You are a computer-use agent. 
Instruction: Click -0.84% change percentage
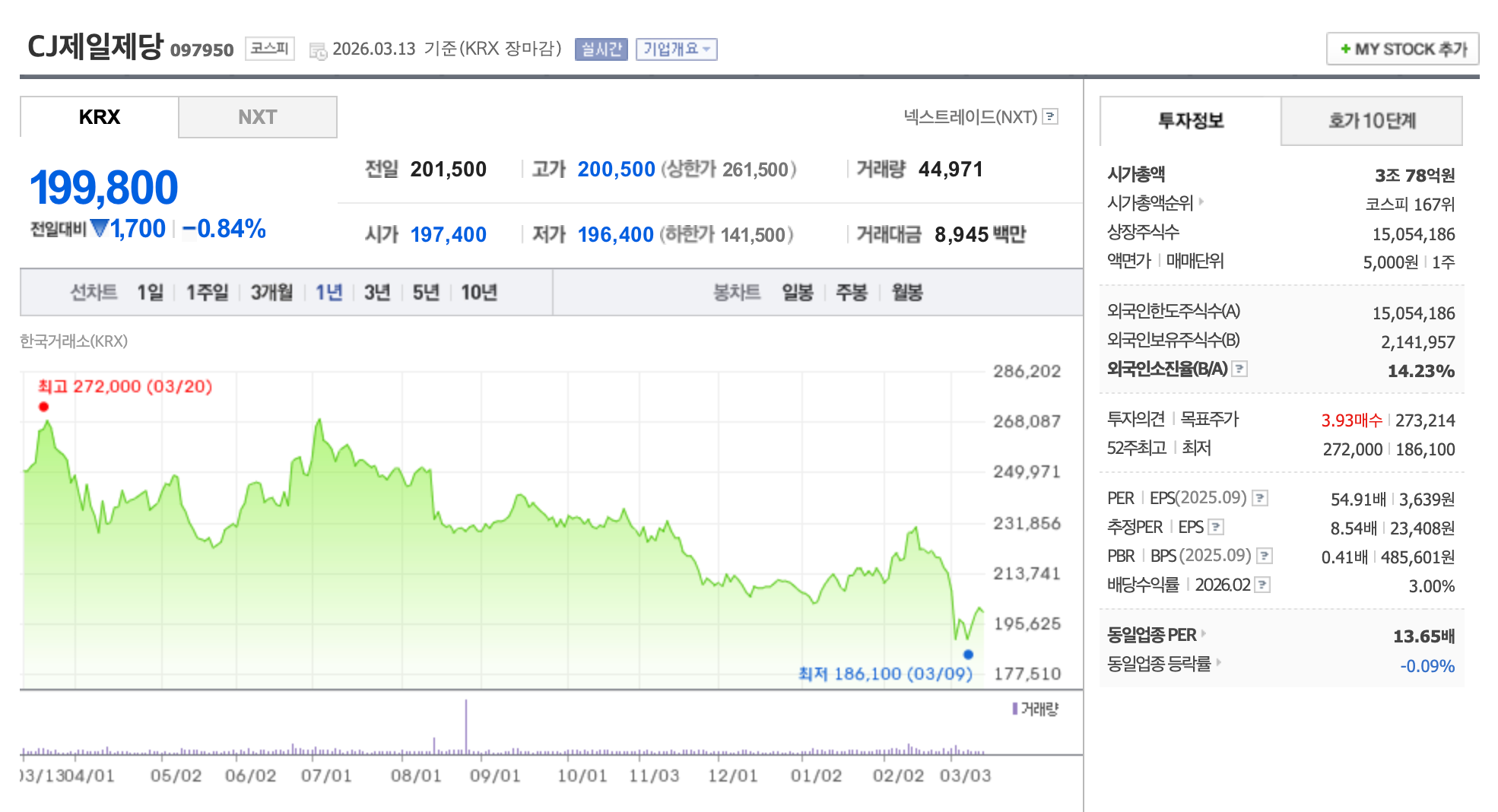click(x=224, y=229)
